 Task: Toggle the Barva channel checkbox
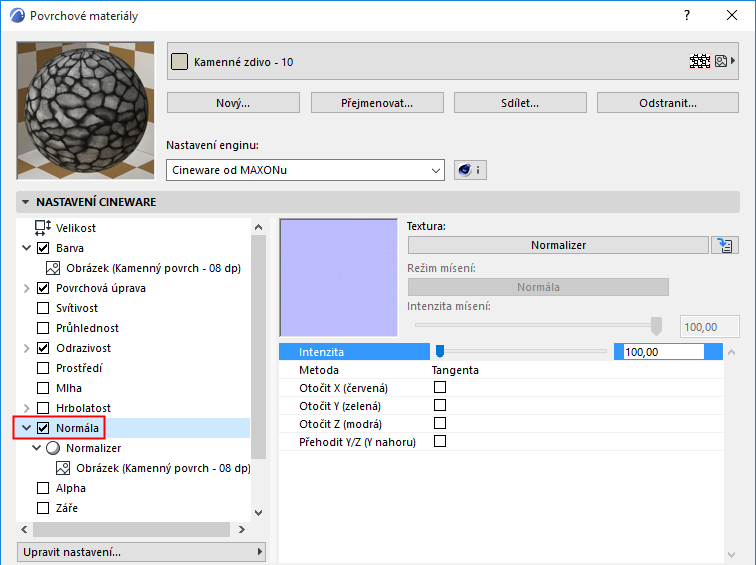43,248
